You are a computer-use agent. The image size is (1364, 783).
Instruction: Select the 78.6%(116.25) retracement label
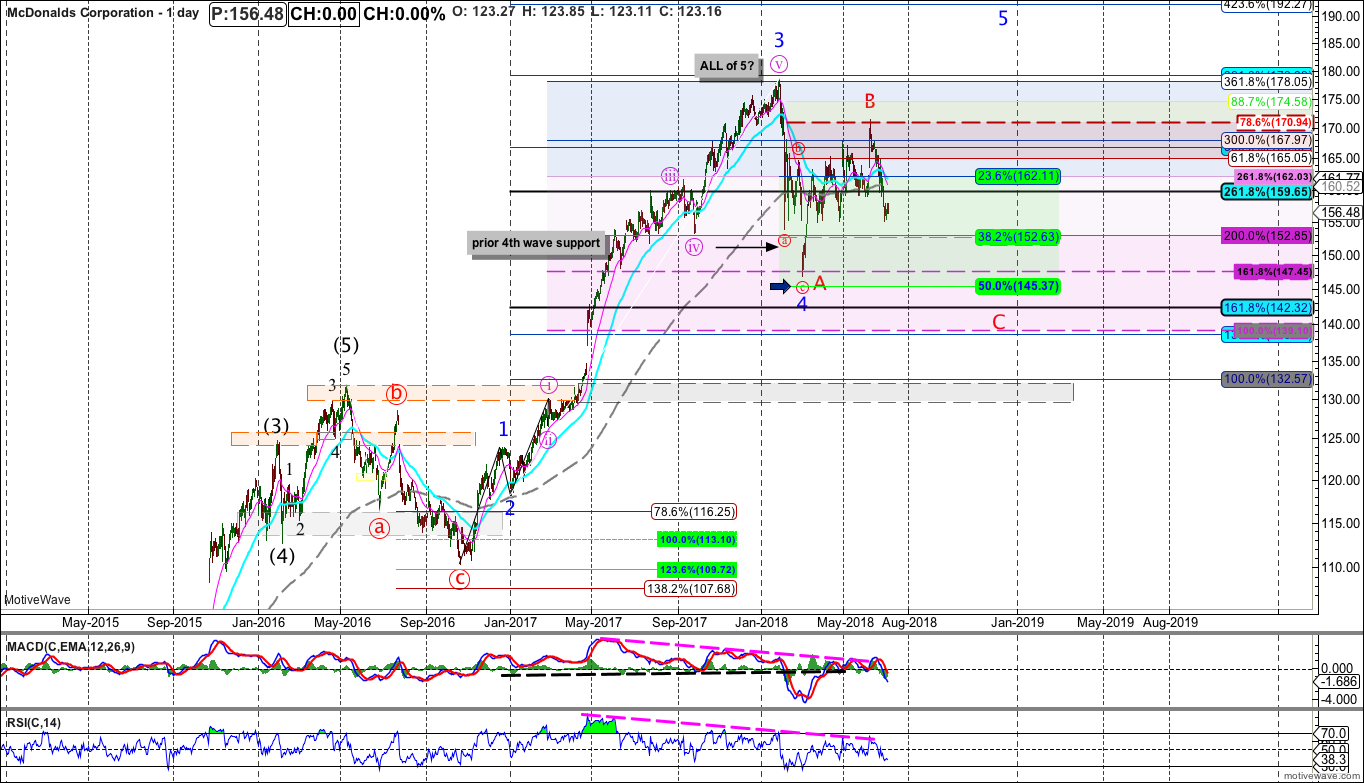click(x=694, y=511)
